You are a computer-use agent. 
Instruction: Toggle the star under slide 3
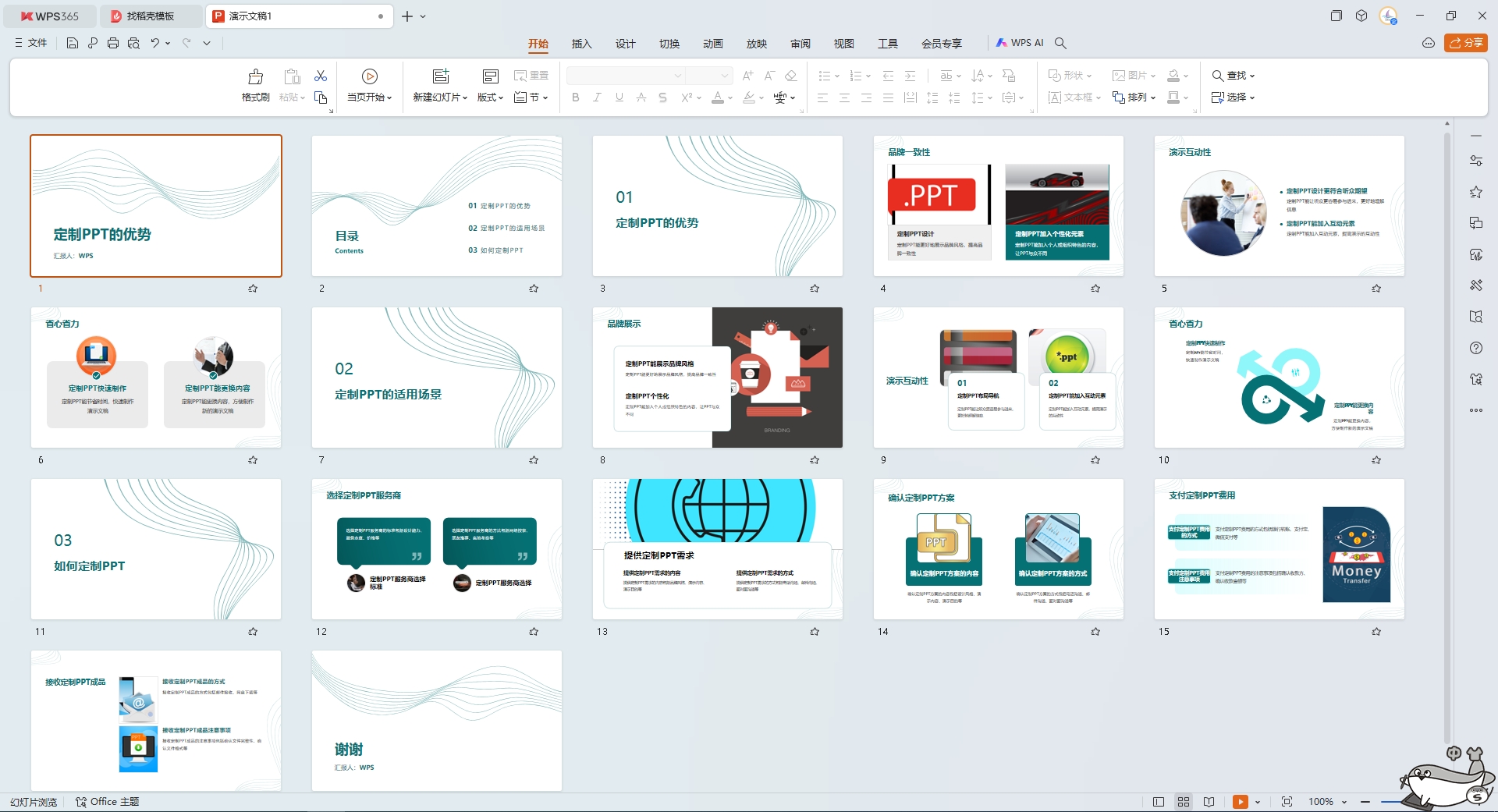point(815,289)
